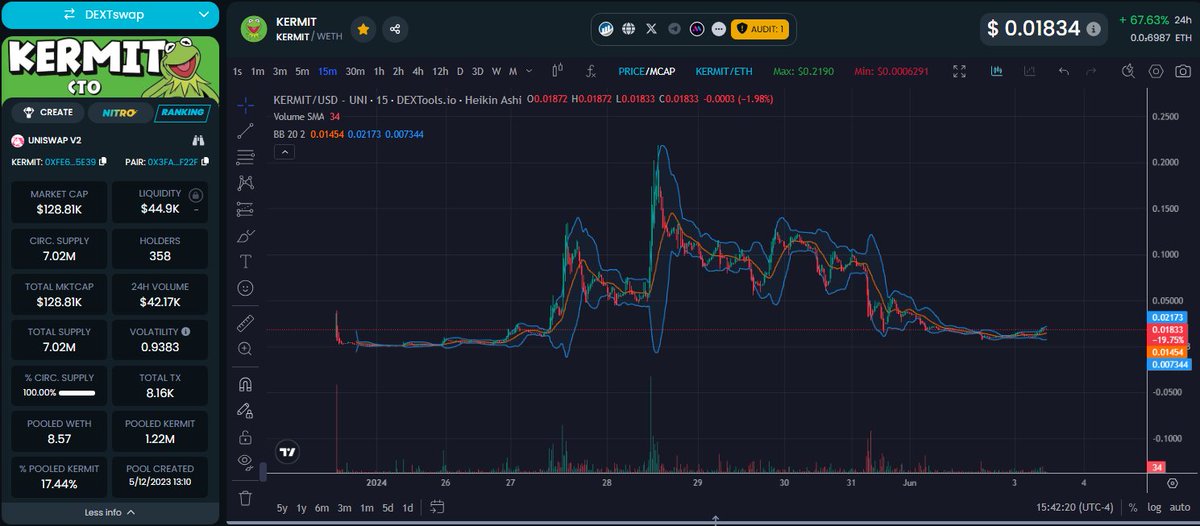Screen dimensions: 1200x526
Task: Open the candlestick chart style menu
Action: 558,71
